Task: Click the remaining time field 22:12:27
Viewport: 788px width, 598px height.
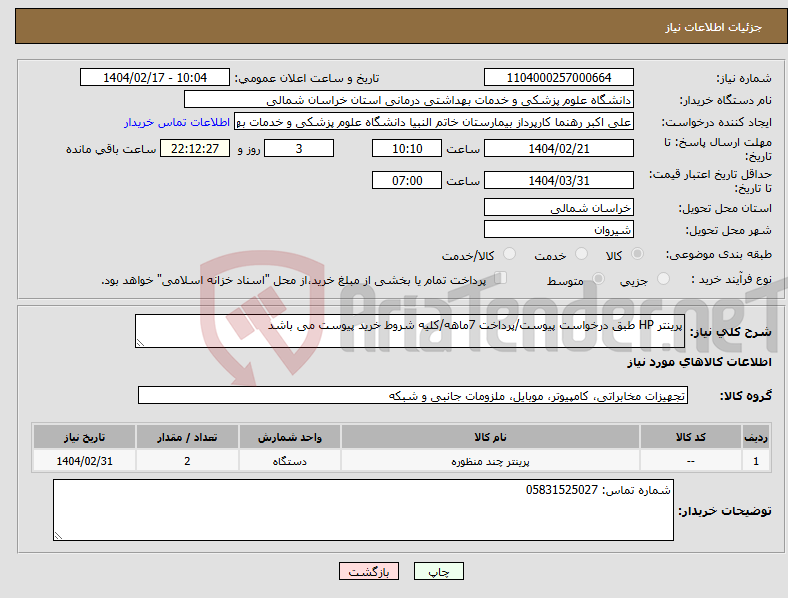Action: (194, 148)
